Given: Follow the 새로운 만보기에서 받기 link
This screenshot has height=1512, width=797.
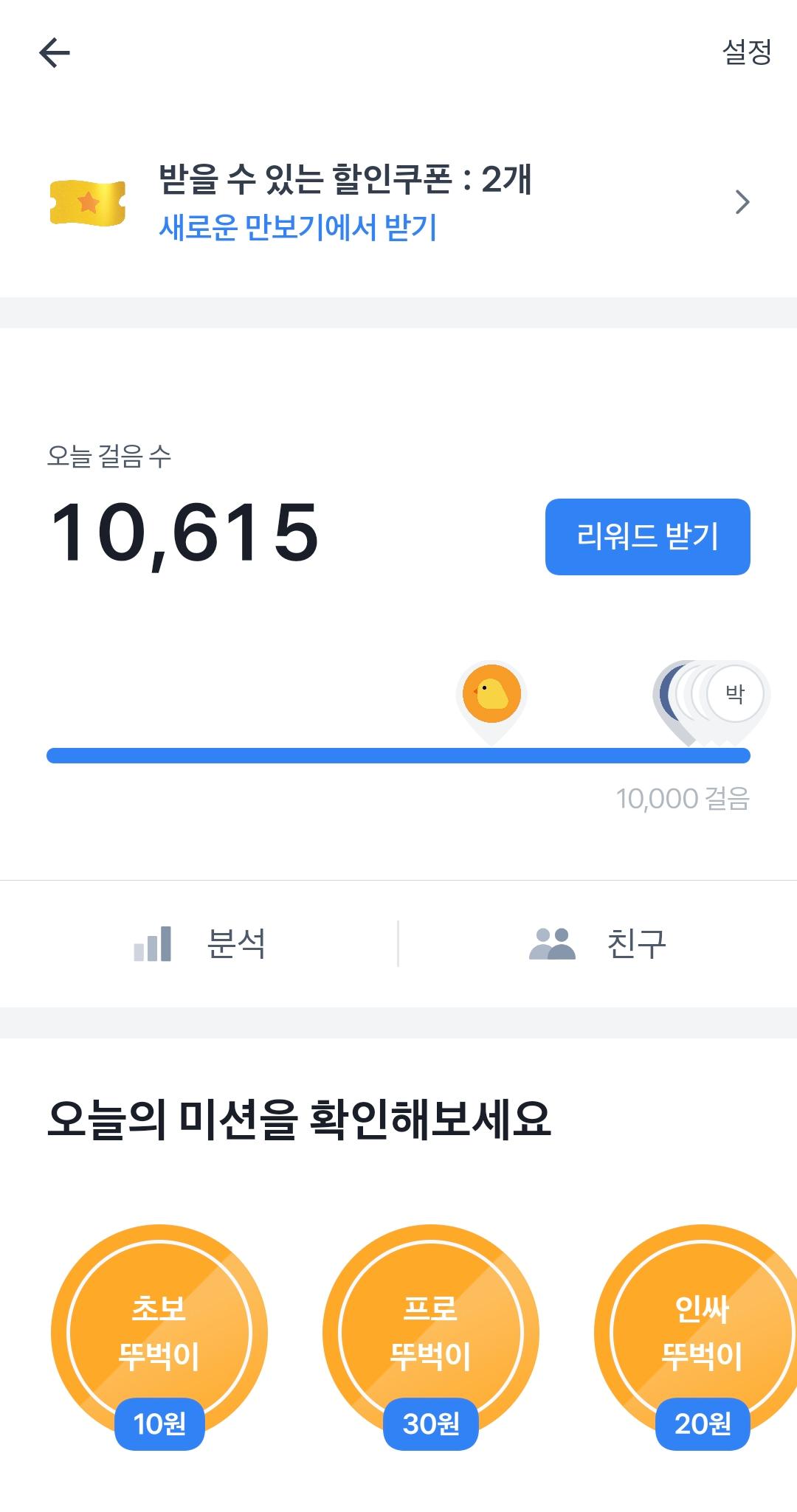Looking at the screenshot, I should 298,227.
